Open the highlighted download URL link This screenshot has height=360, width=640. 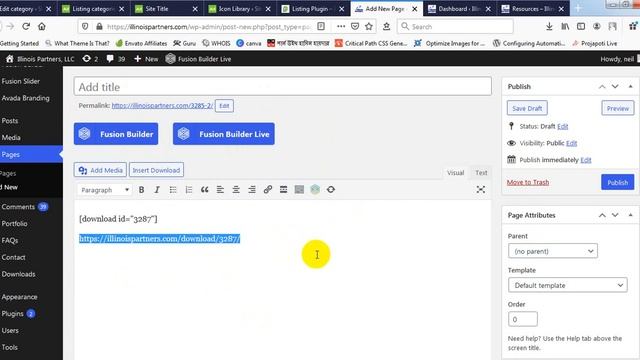[160, 239]
